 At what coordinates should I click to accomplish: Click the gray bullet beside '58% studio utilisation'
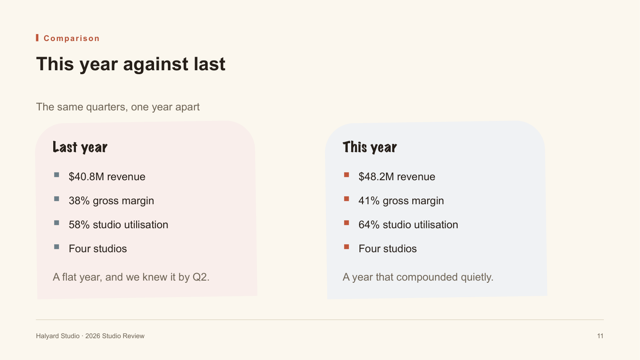click(x=56, y=223)
